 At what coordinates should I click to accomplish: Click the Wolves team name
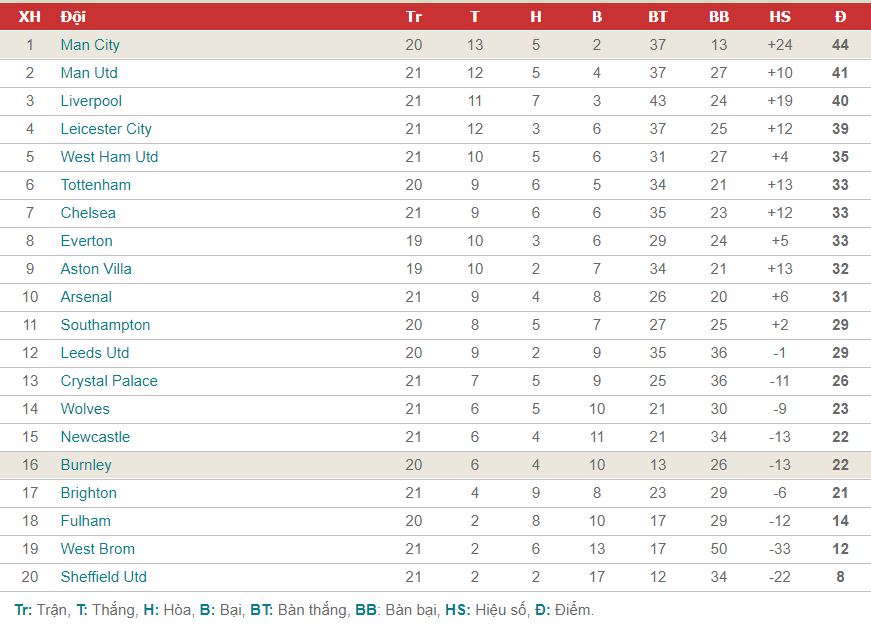(x=85, y=409)
